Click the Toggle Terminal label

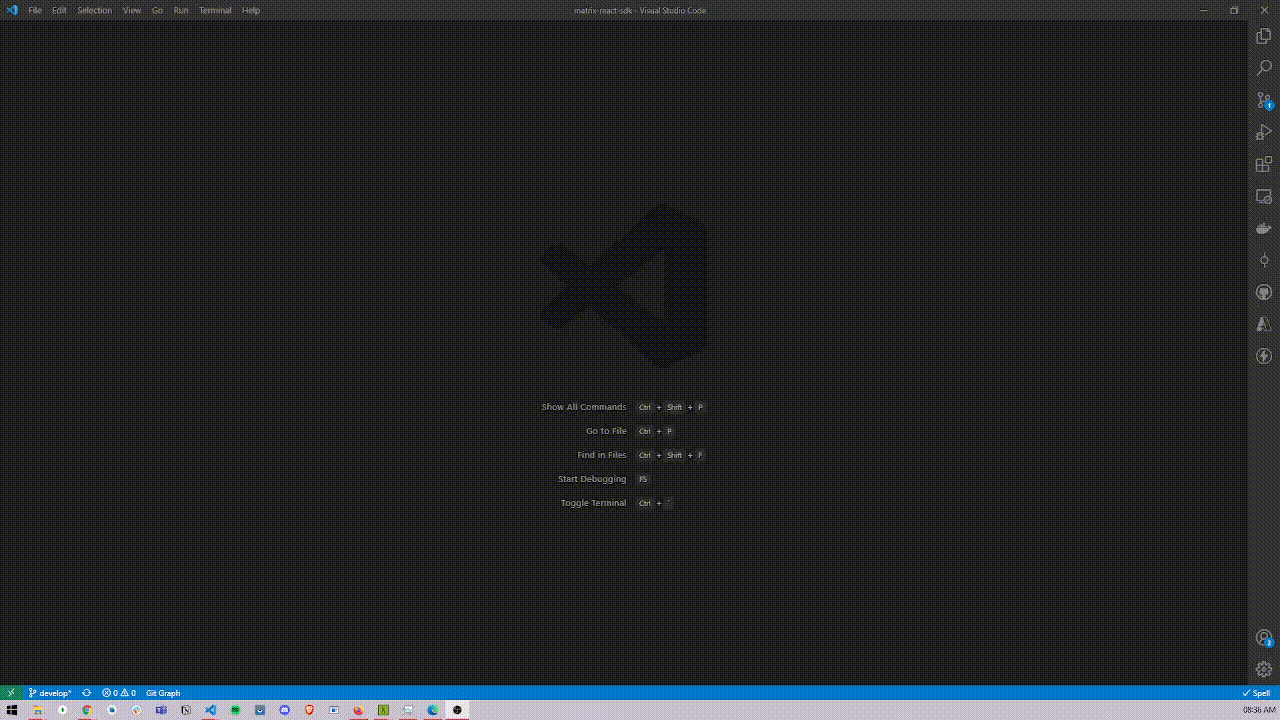click(x=593, y=503)
